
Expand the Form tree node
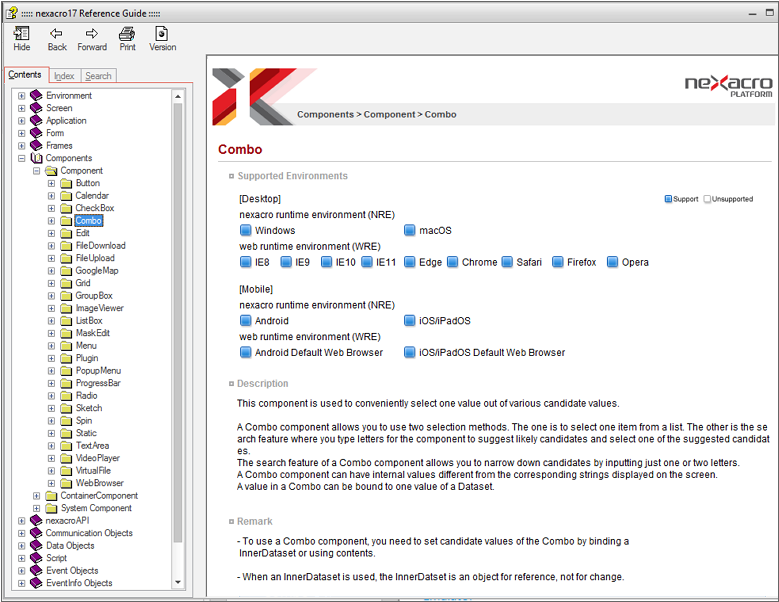[x=21, y=133]
